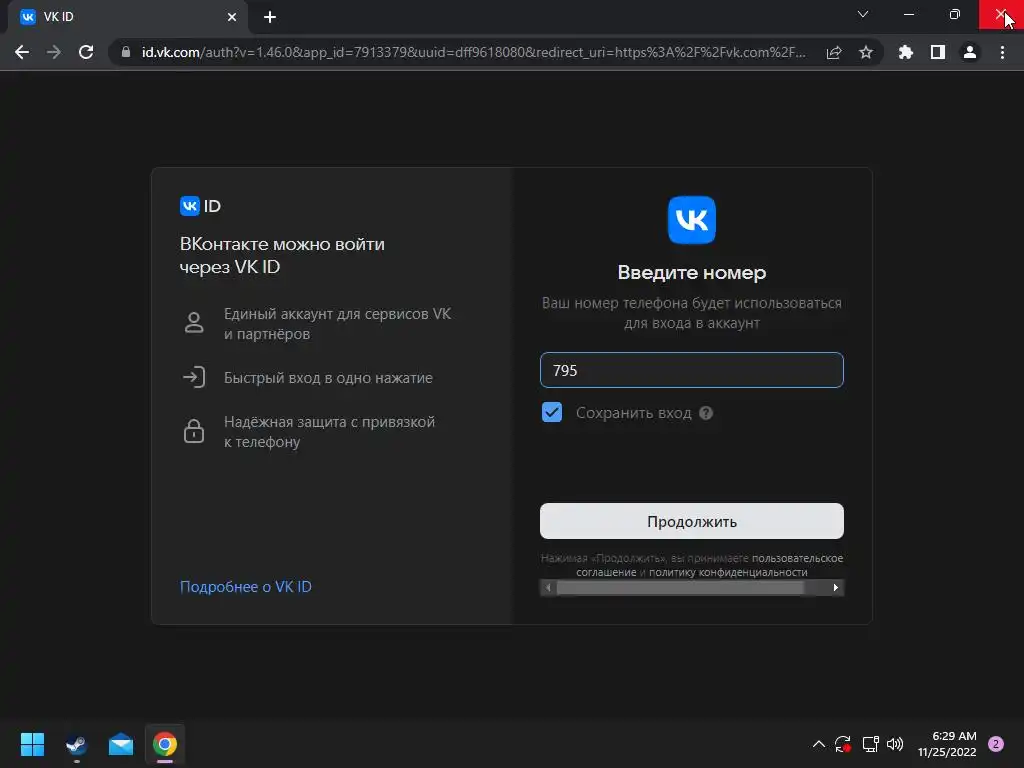Click the person account icon row
Viewport: 1024px width, 768px height.
coord(194,323)
